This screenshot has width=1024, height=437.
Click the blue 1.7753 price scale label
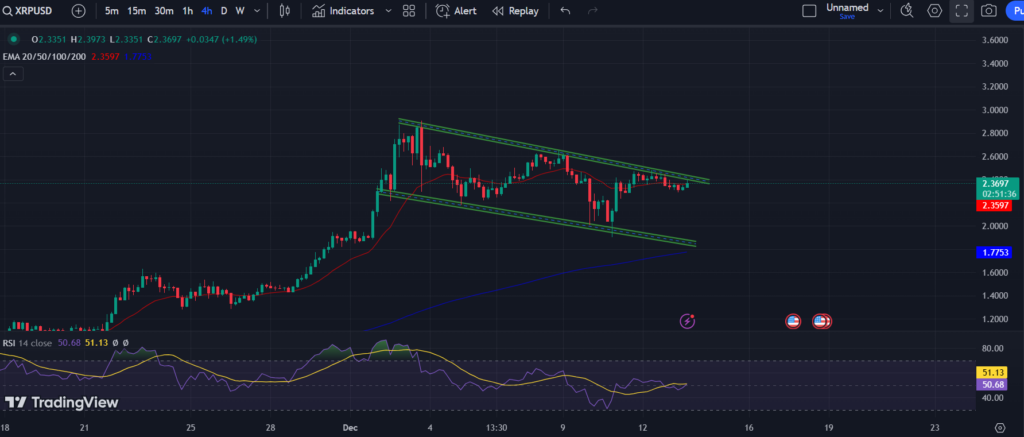995,251
